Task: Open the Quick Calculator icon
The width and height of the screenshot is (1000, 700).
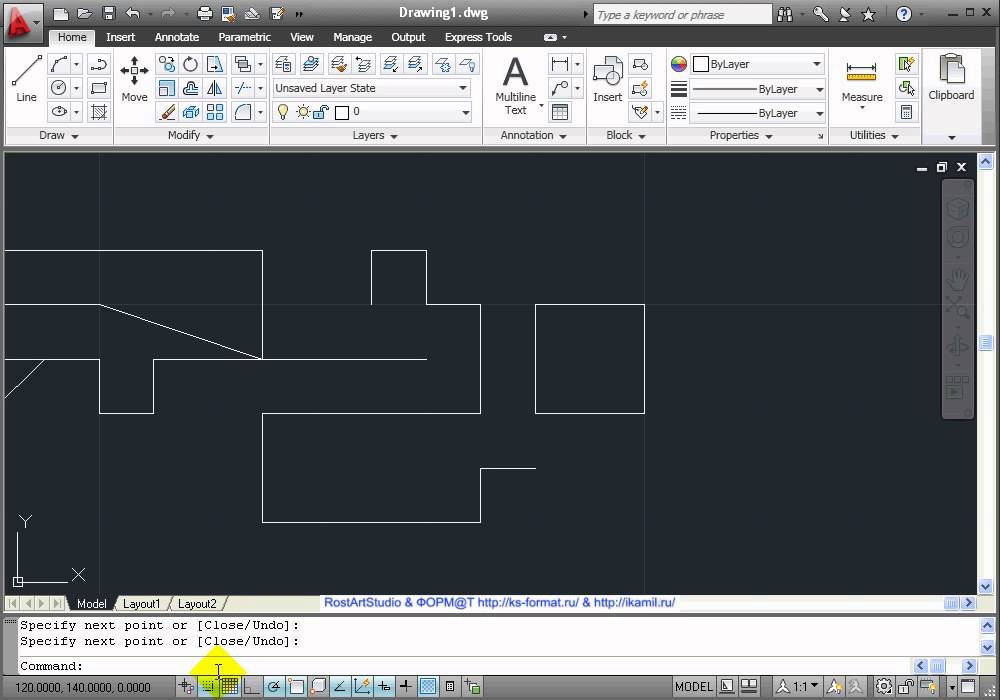Action: tap(906, 112)
